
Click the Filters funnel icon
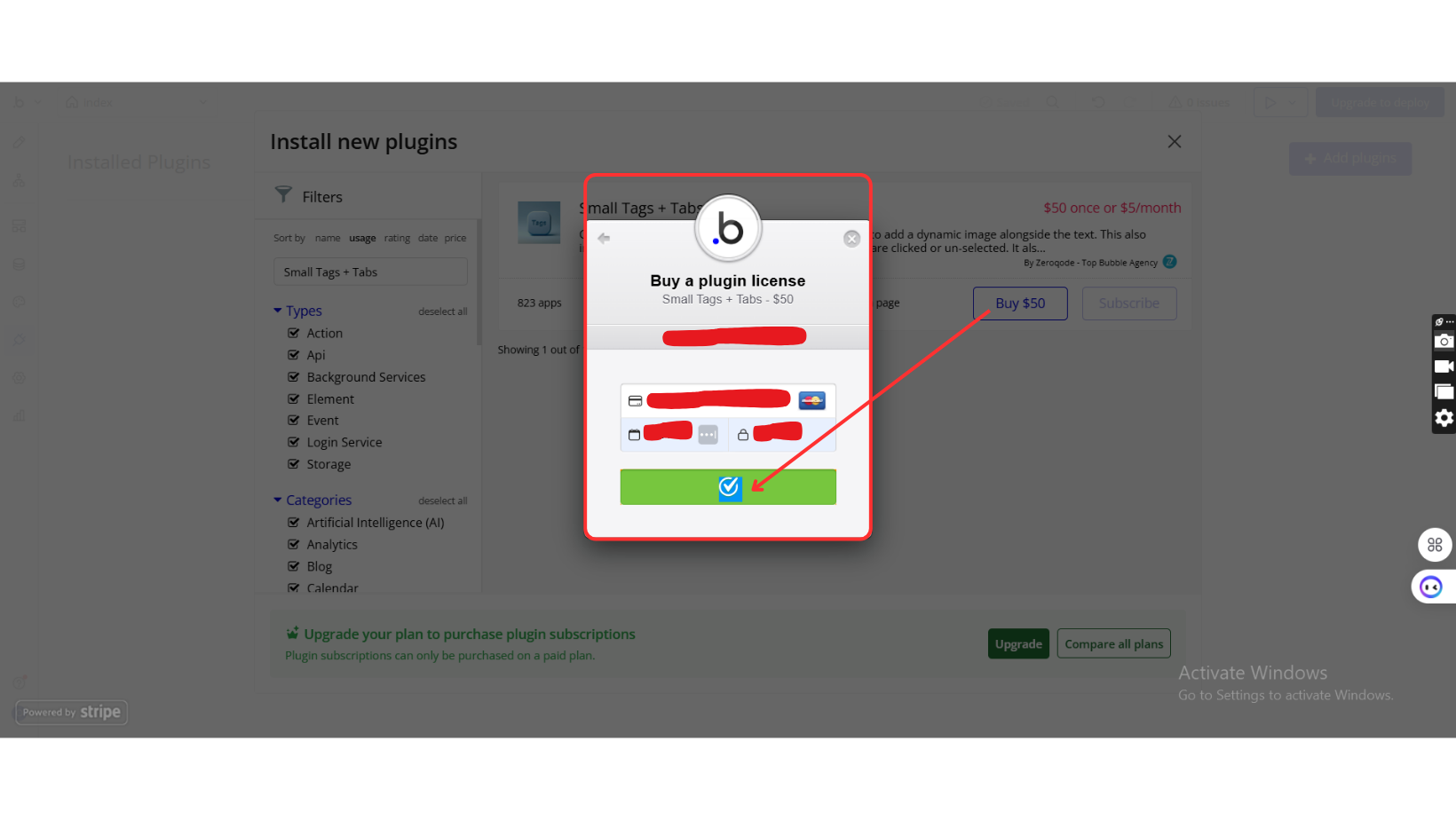click(x=283, y=194)
